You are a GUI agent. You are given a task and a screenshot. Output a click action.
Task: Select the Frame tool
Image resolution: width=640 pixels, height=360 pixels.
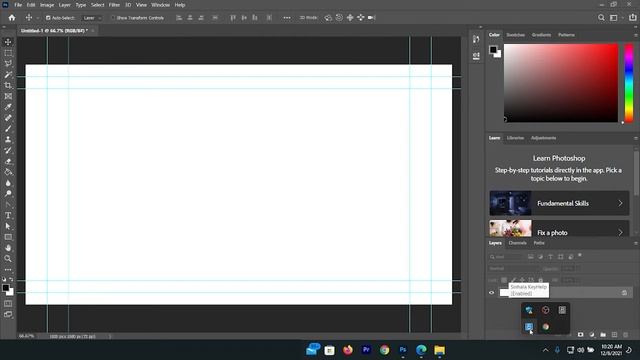pos(8,96)
